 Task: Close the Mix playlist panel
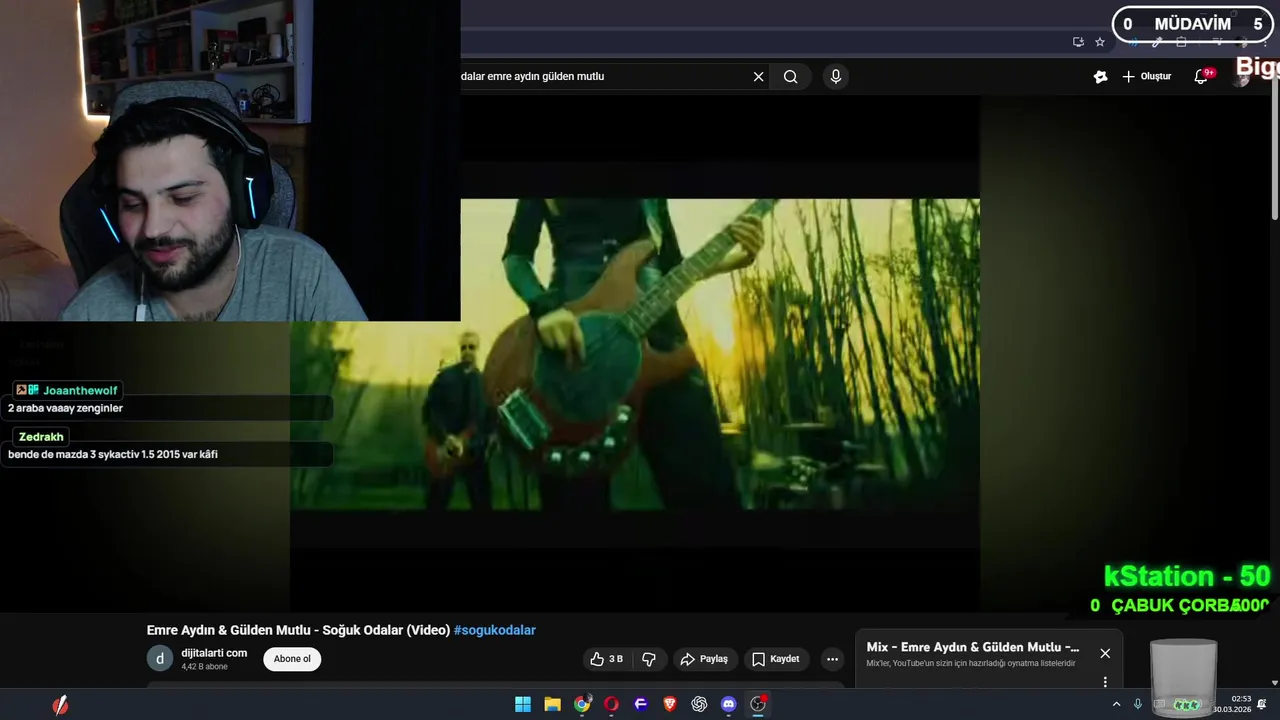tap(1105, 653)
